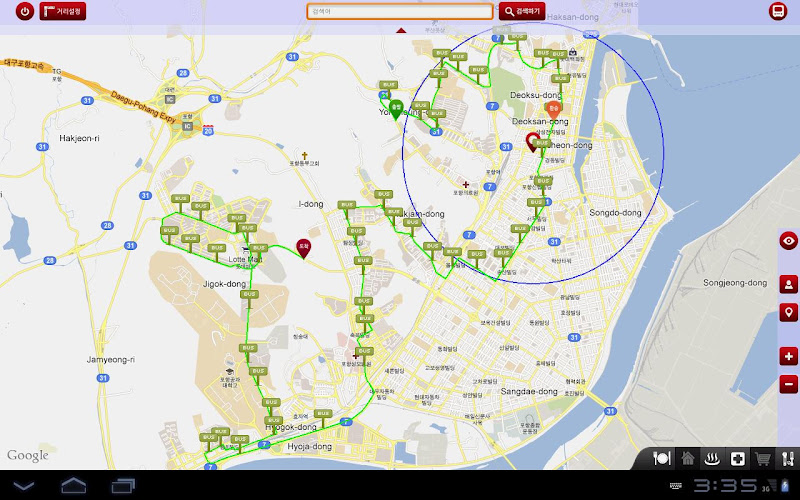This screenshot has height=500, width=800.
Task: Toggle the eye visibility button
Action: tap(789, 240)
